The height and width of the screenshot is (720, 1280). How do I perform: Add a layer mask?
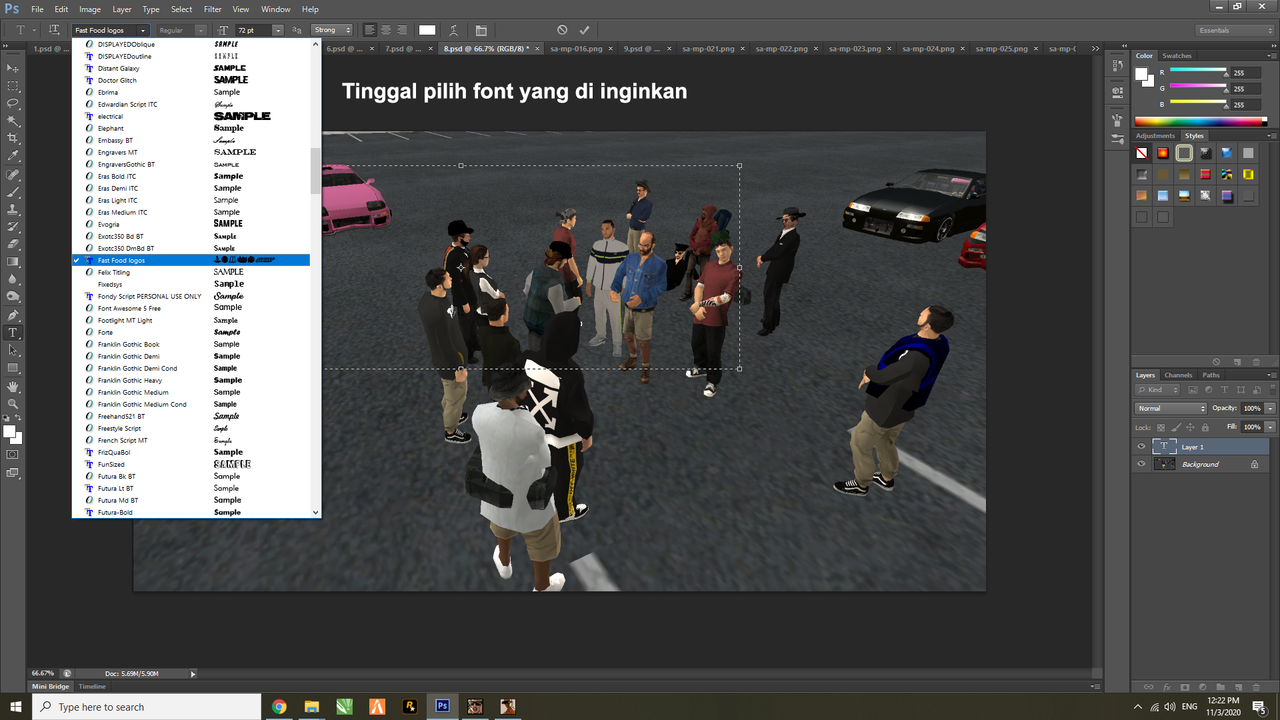click(x=1184, y=687)
